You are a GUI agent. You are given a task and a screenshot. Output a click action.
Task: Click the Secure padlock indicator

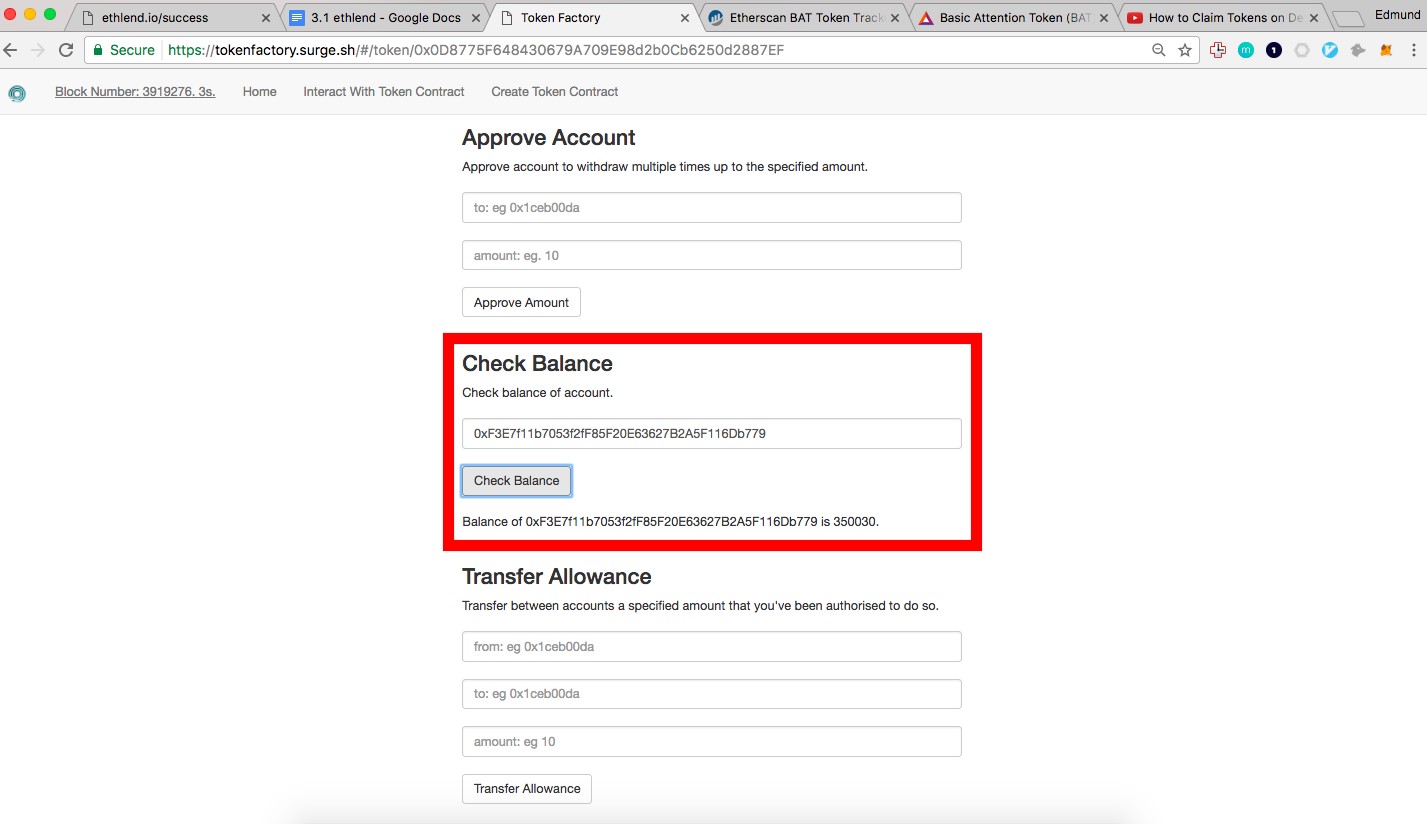coord(124,50)
